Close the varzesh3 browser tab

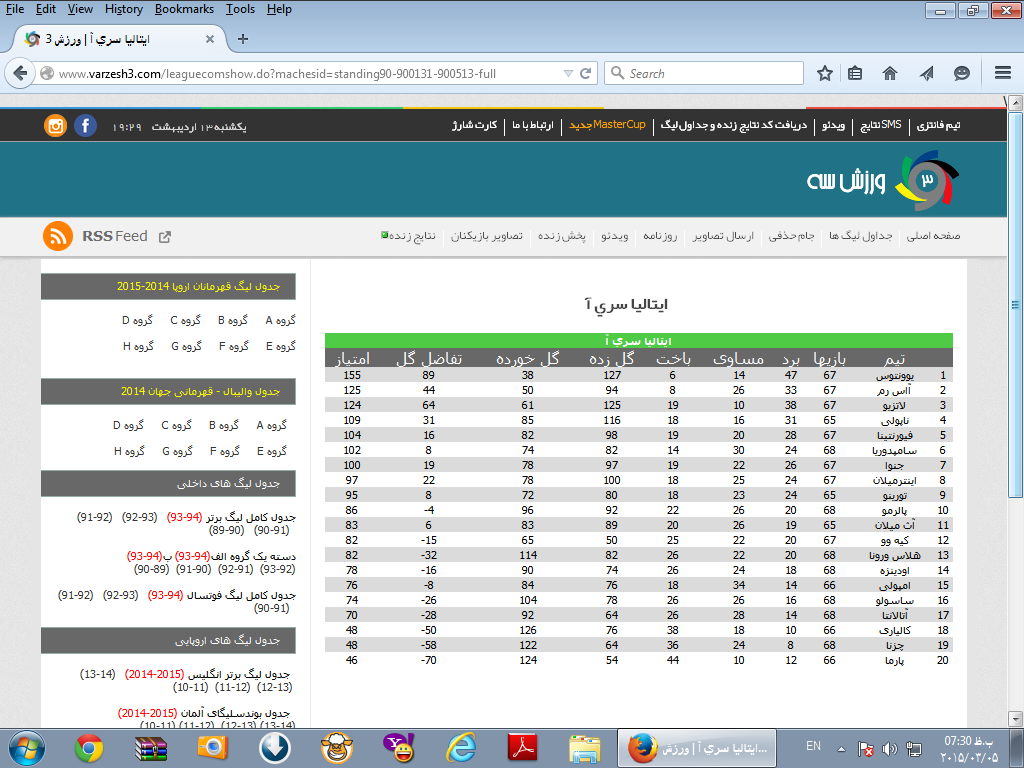click(209, 39)
